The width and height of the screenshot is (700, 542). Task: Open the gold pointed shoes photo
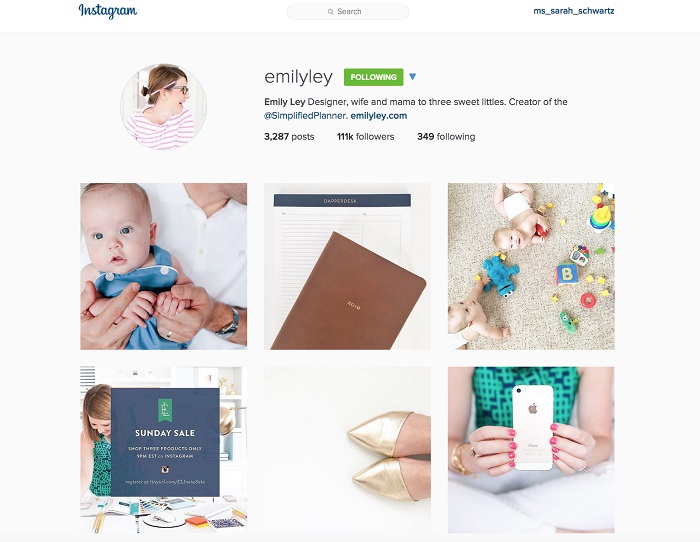tap(347, 450)
